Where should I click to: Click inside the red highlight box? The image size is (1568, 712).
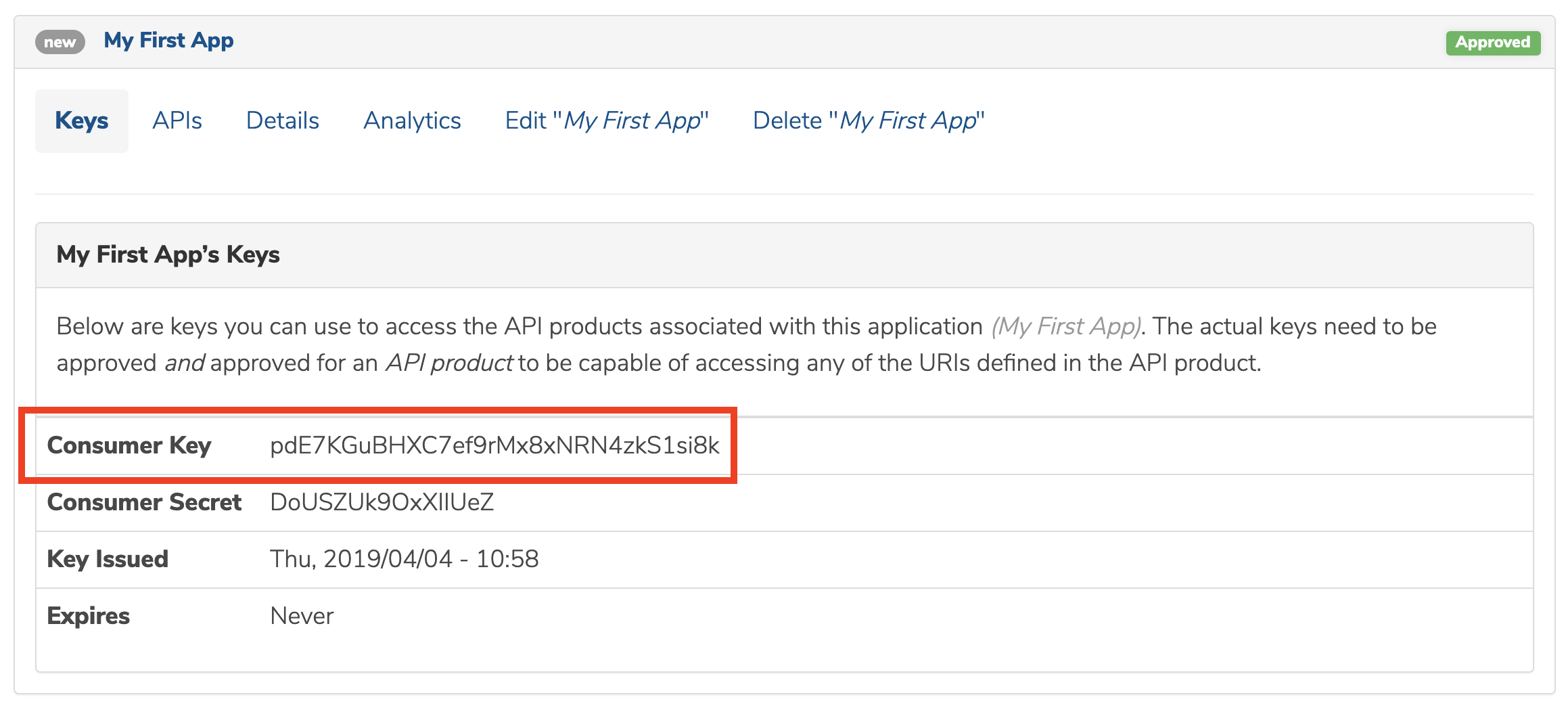coord(379,445)
